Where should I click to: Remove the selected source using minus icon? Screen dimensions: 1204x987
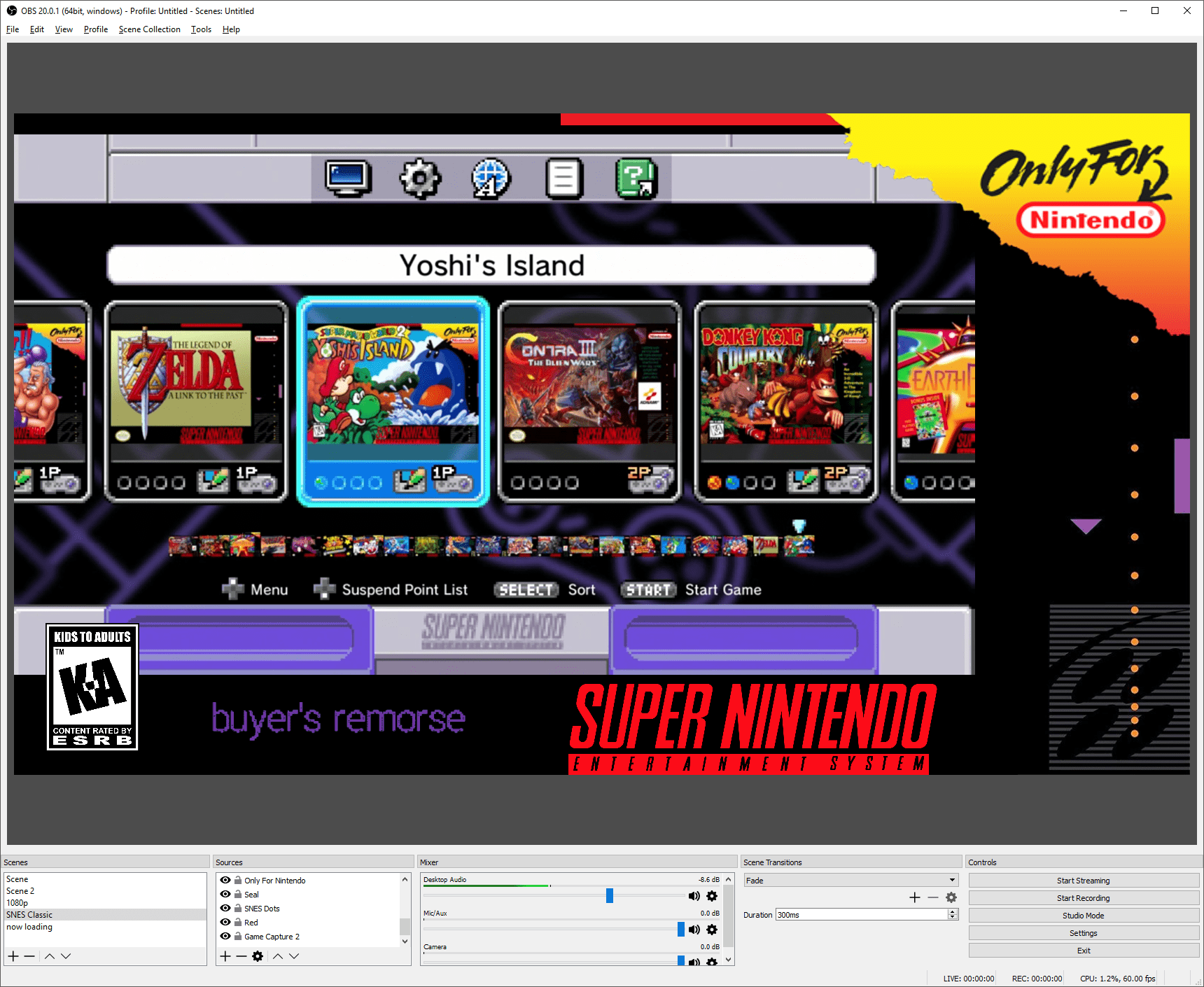click(x=241, y=956)
